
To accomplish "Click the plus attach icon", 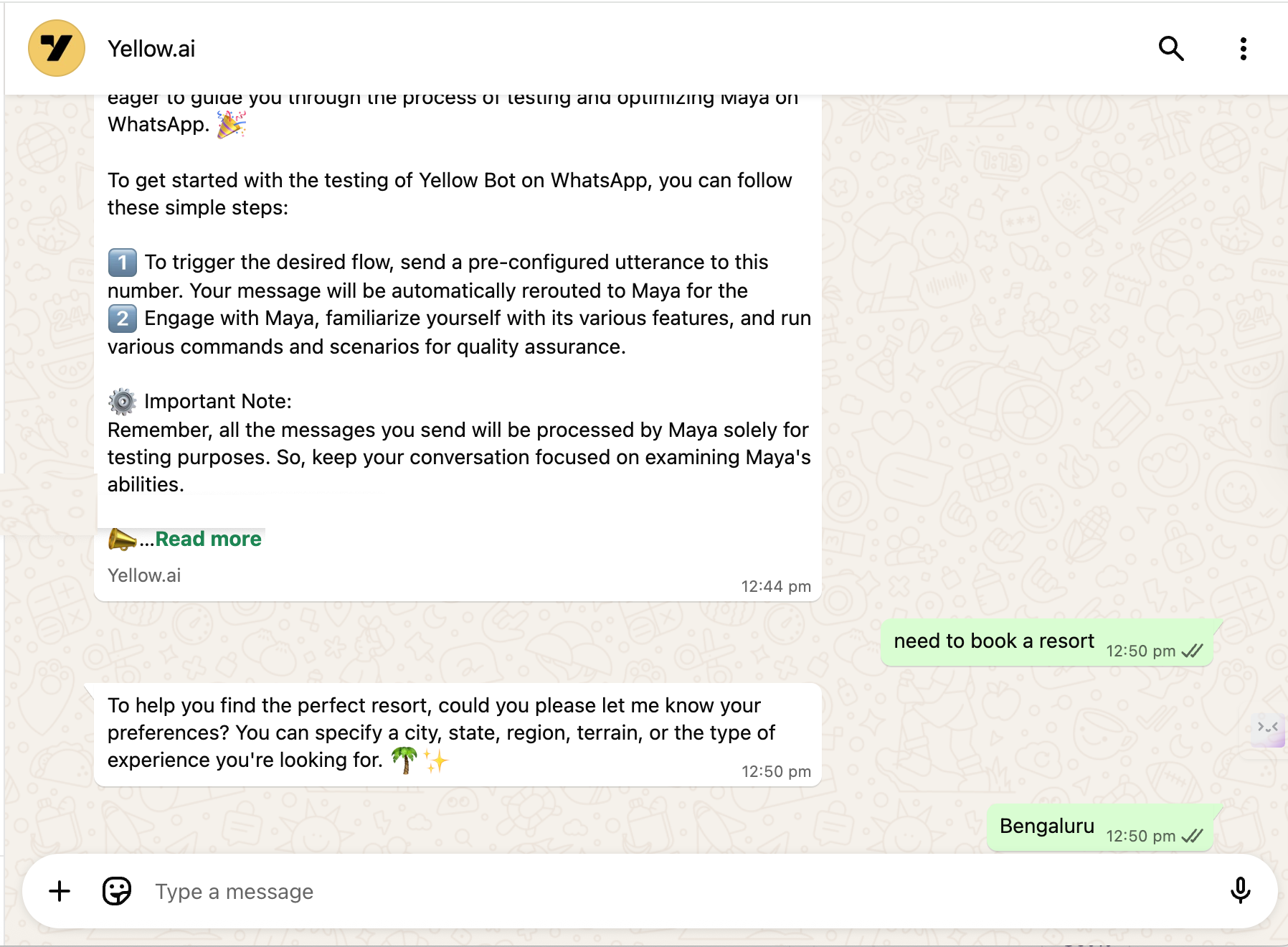I will [x=60, y=891].
